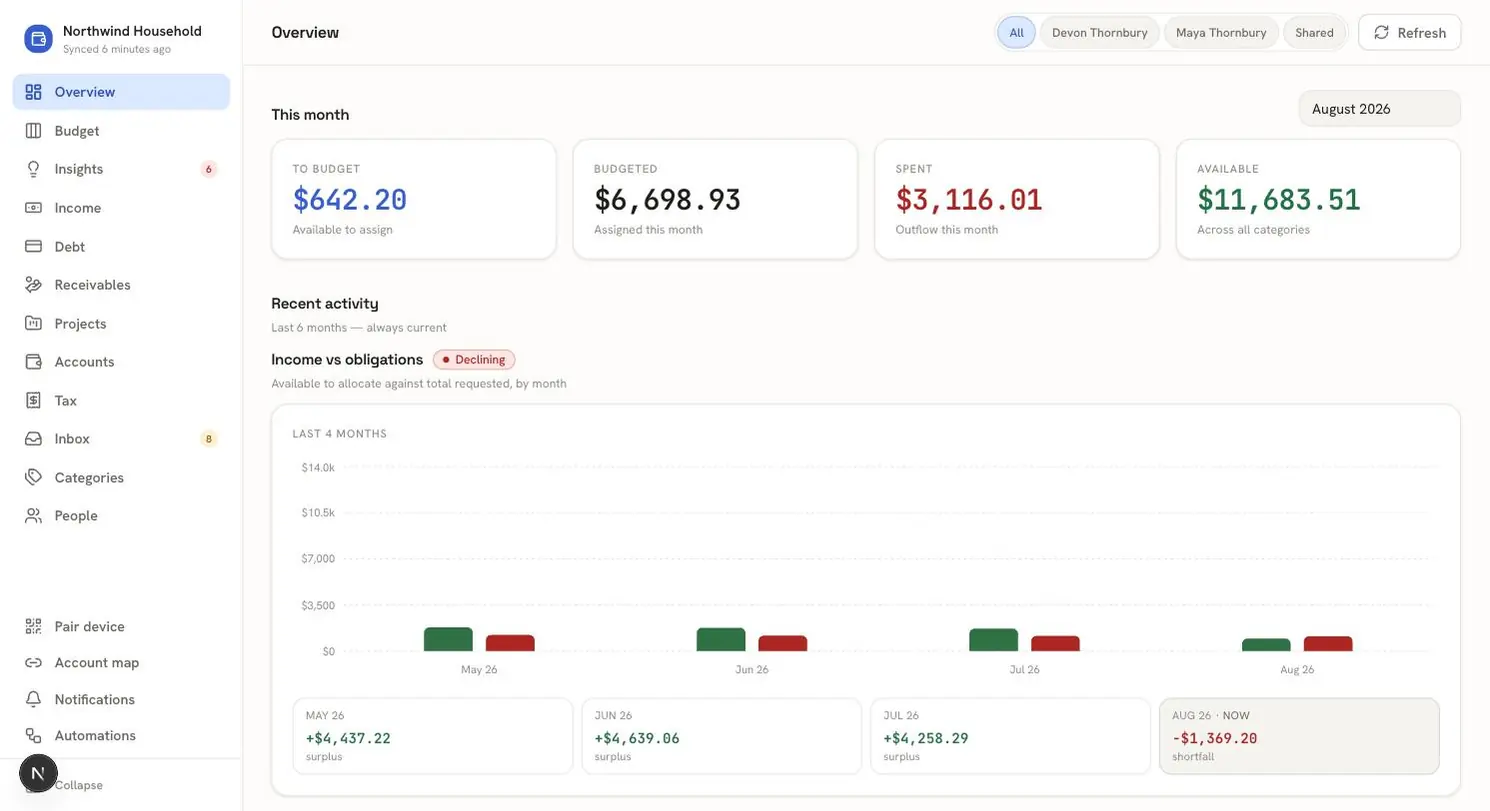Image resolution: width=1490 pixels, height=811 pixels.
Task: Click the Jun 26 +$4,639.06 surplus card
Action: point(721,736)
